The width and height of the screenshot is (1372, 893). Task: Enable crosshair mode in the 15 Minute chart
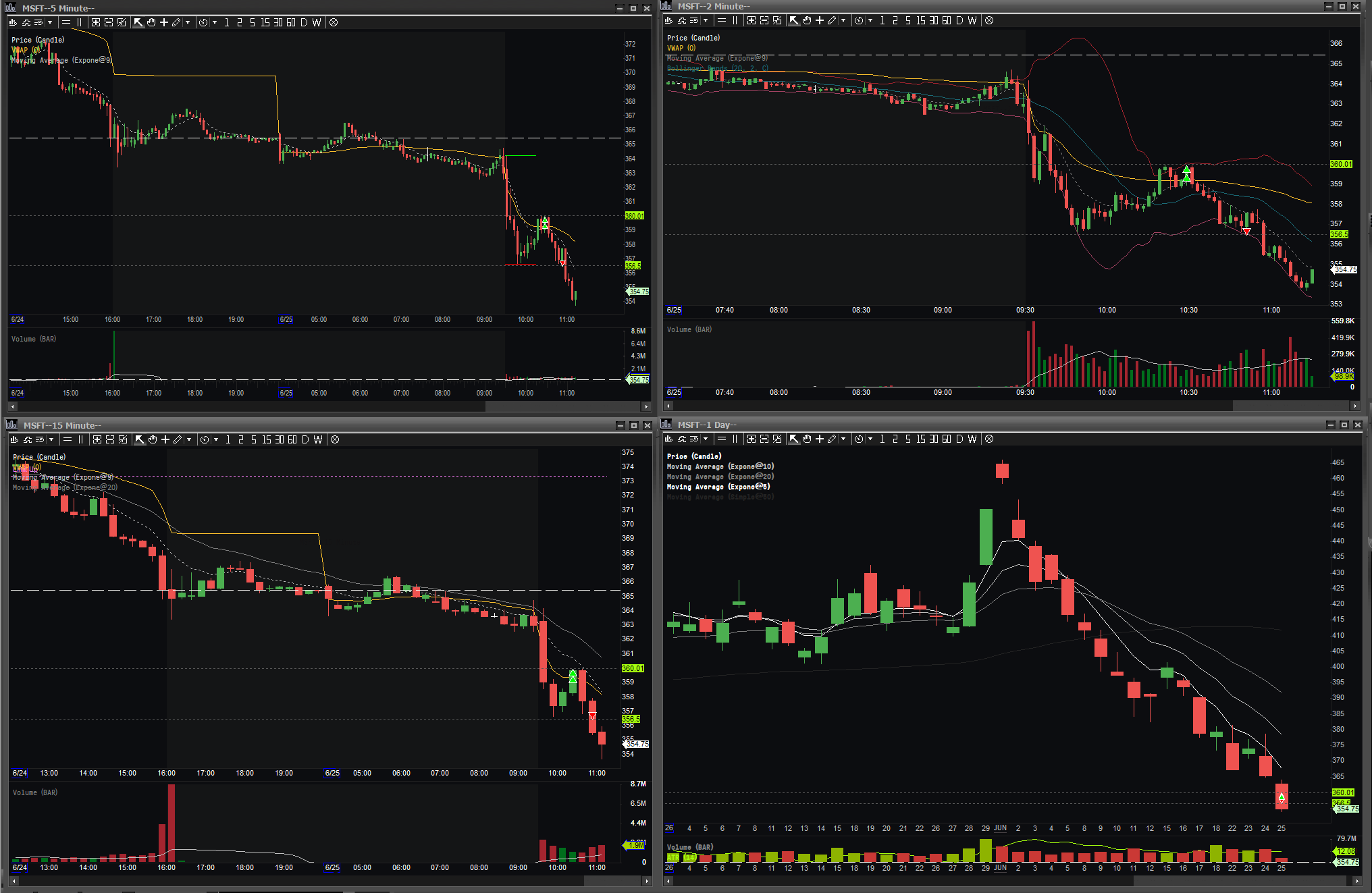[165, 439]
